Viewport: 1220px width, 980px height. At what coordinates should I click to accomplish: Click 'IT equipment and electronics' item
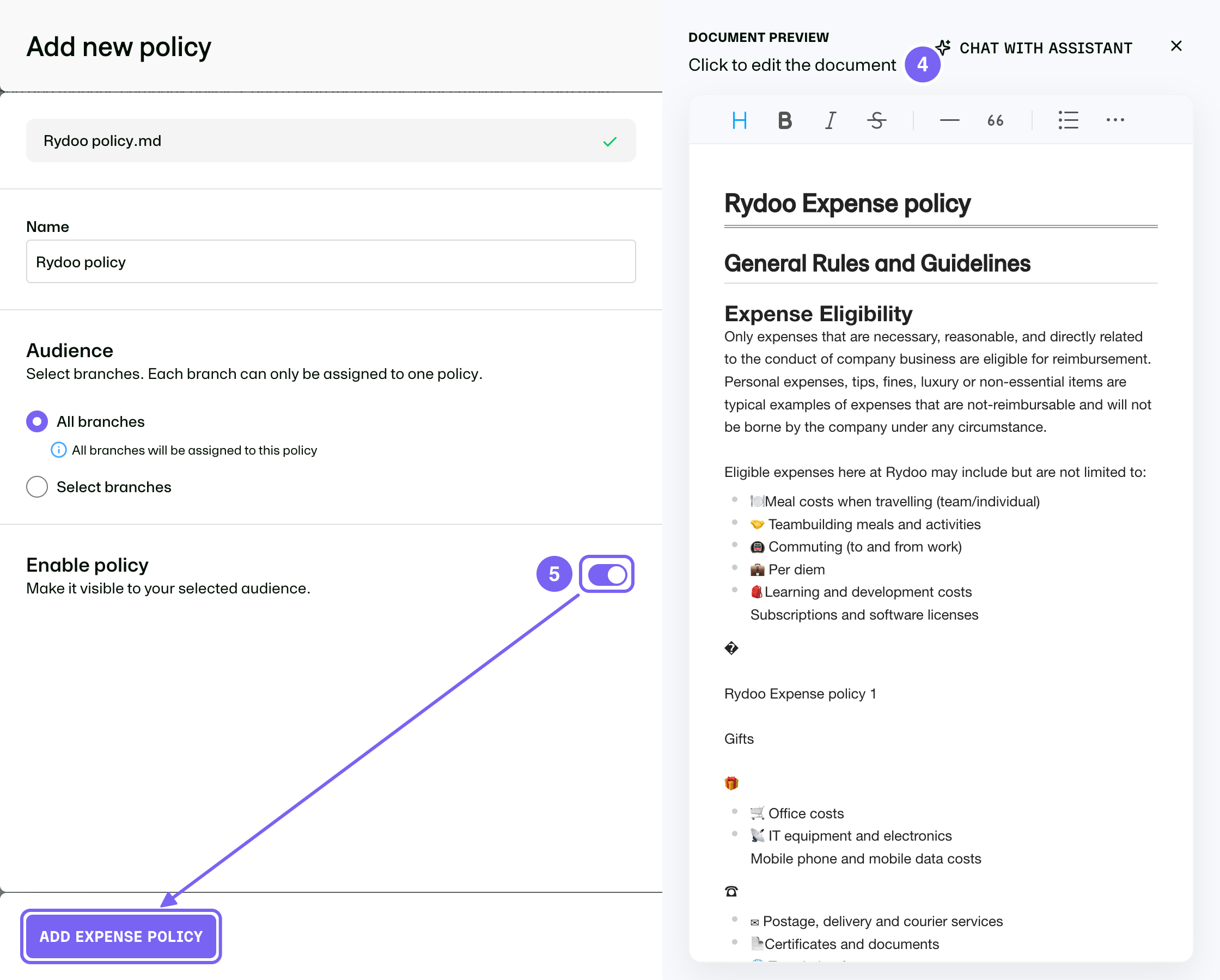tap(851, 836)
